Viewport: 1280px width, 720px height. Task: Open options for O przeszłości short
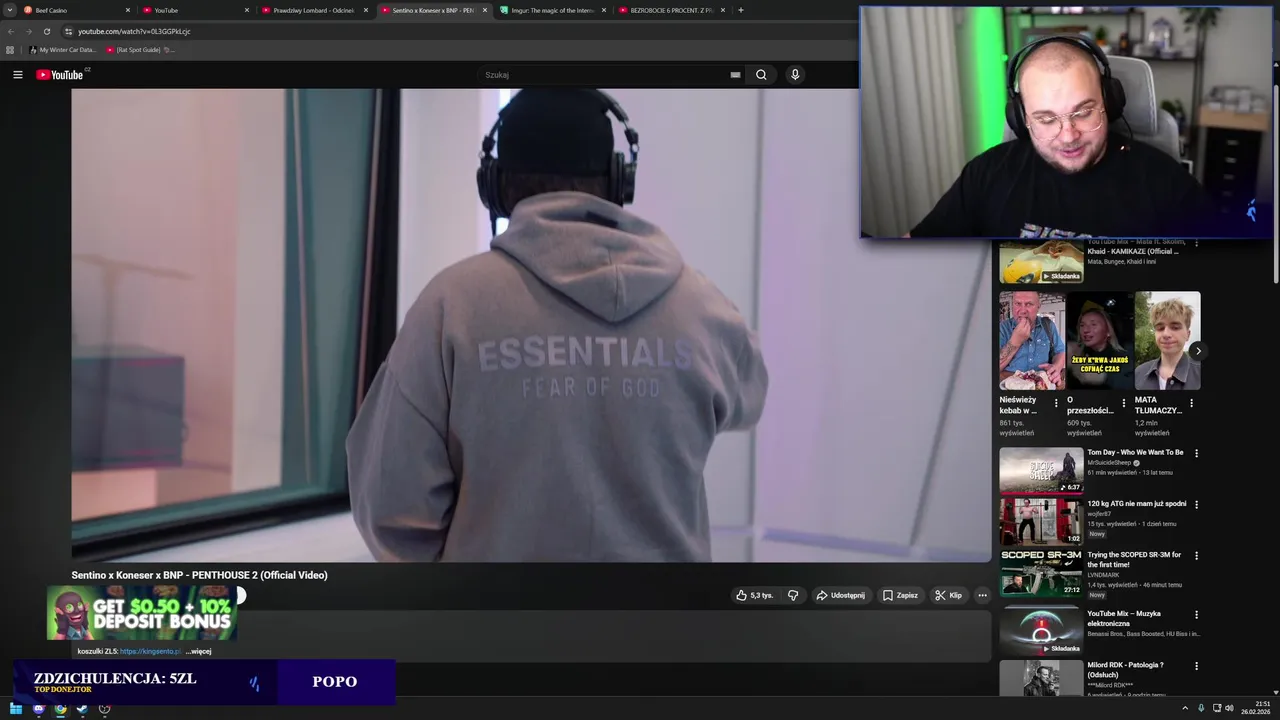click(x=1123, y=403)
